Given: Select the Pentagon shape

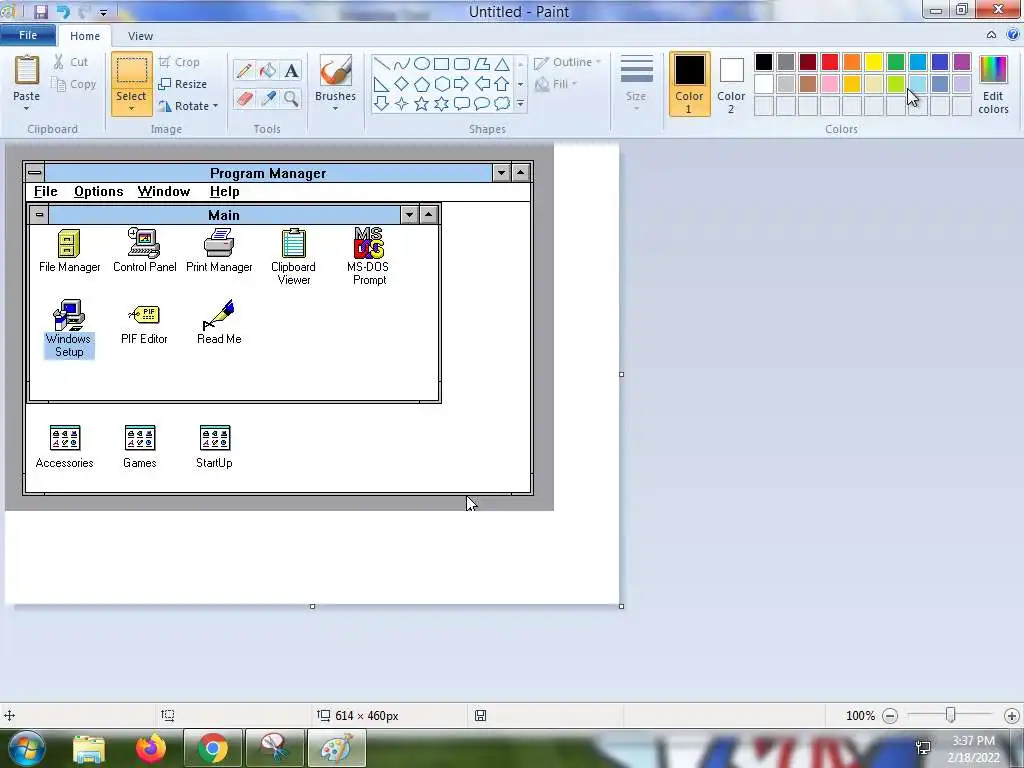Looking at the screenshot, I should [x=422, y=84].
